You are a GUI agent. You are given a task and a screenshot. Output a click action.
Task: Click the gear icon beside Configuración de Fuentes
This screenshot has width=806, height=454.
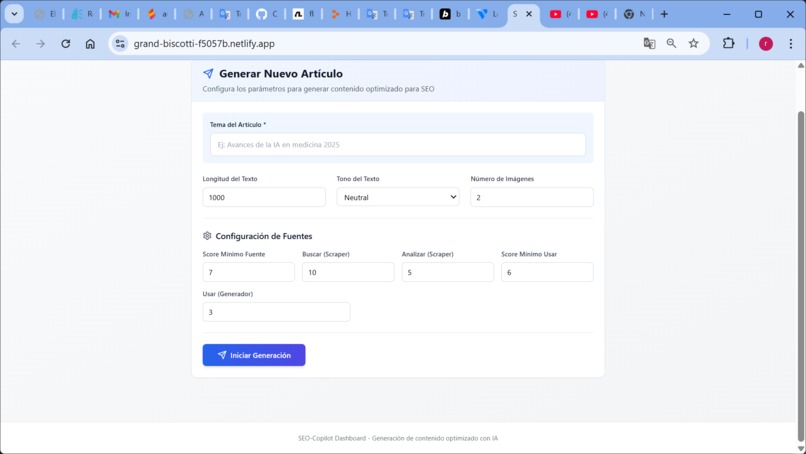pyautogui.click(x=207, y=235)
